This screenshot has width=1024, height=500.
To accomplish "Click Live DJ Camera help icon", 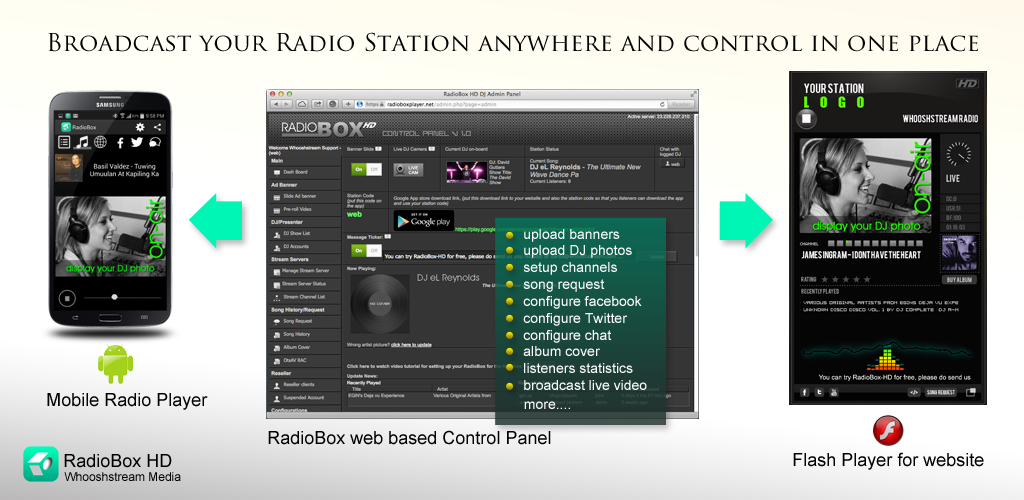I will coord(433,149).
